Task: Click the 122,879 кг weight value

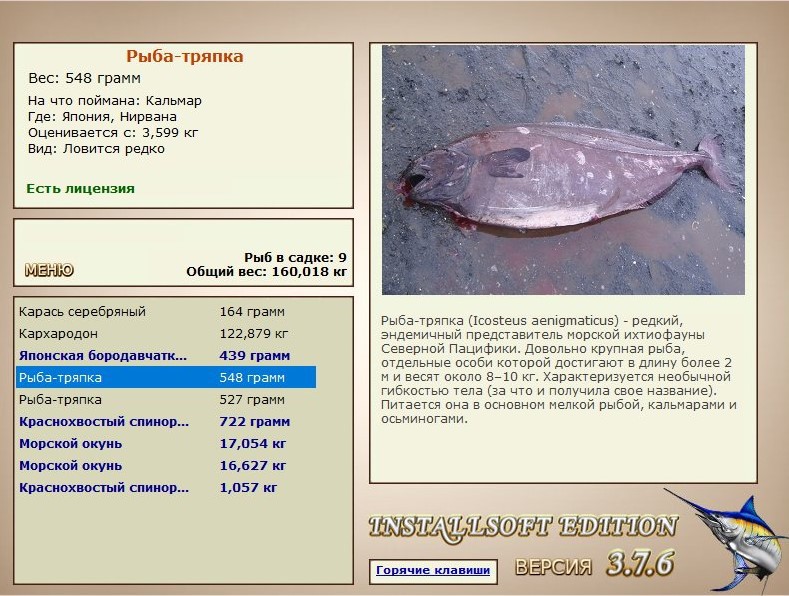Action: click(x=254, y=334)
